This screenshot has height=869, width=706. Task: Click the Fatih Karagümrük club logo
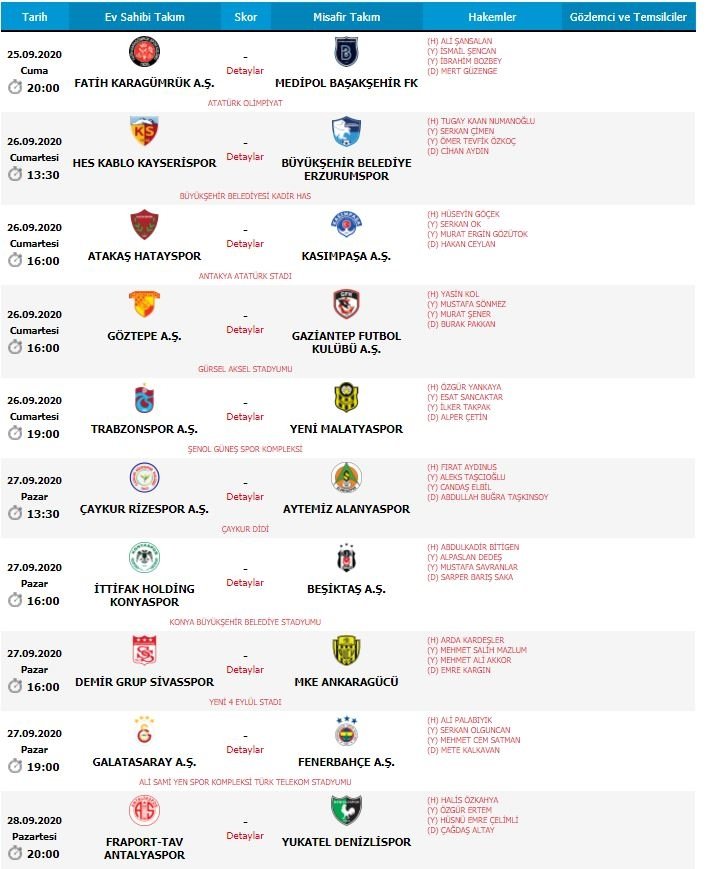pyautogui.click(x=145, y=52)
